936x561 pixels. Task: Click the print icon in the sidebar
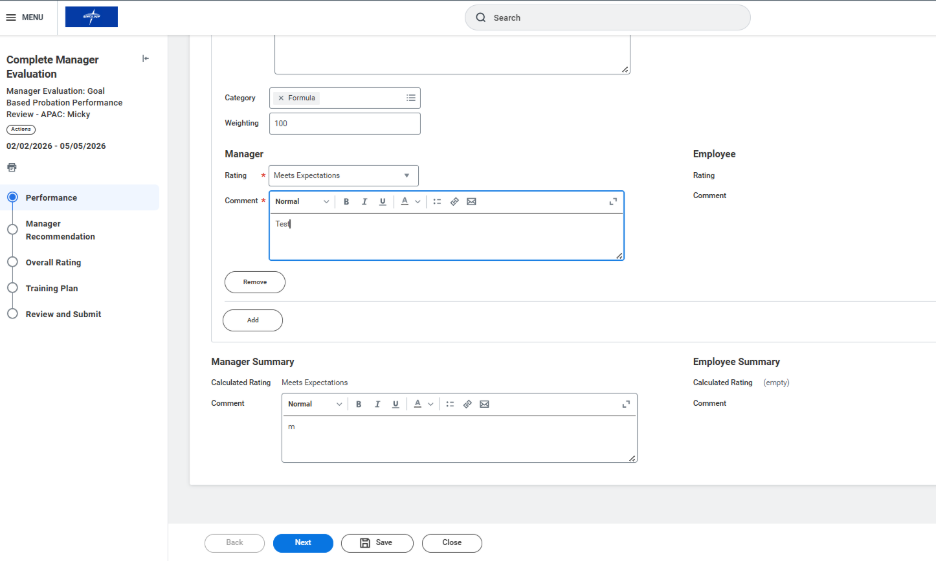tap(12, 168)
